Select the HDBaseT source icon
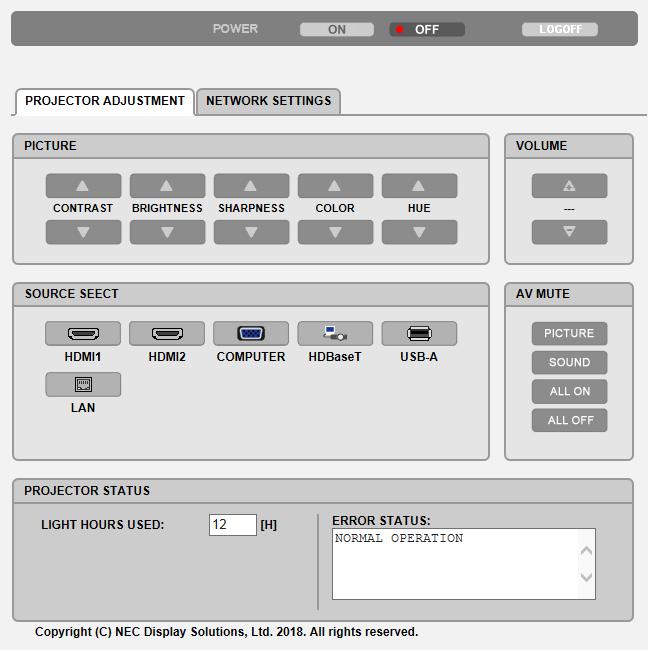The width and height of the screenshot is (648, 650). pyautogui.click(x=335, y=334)
